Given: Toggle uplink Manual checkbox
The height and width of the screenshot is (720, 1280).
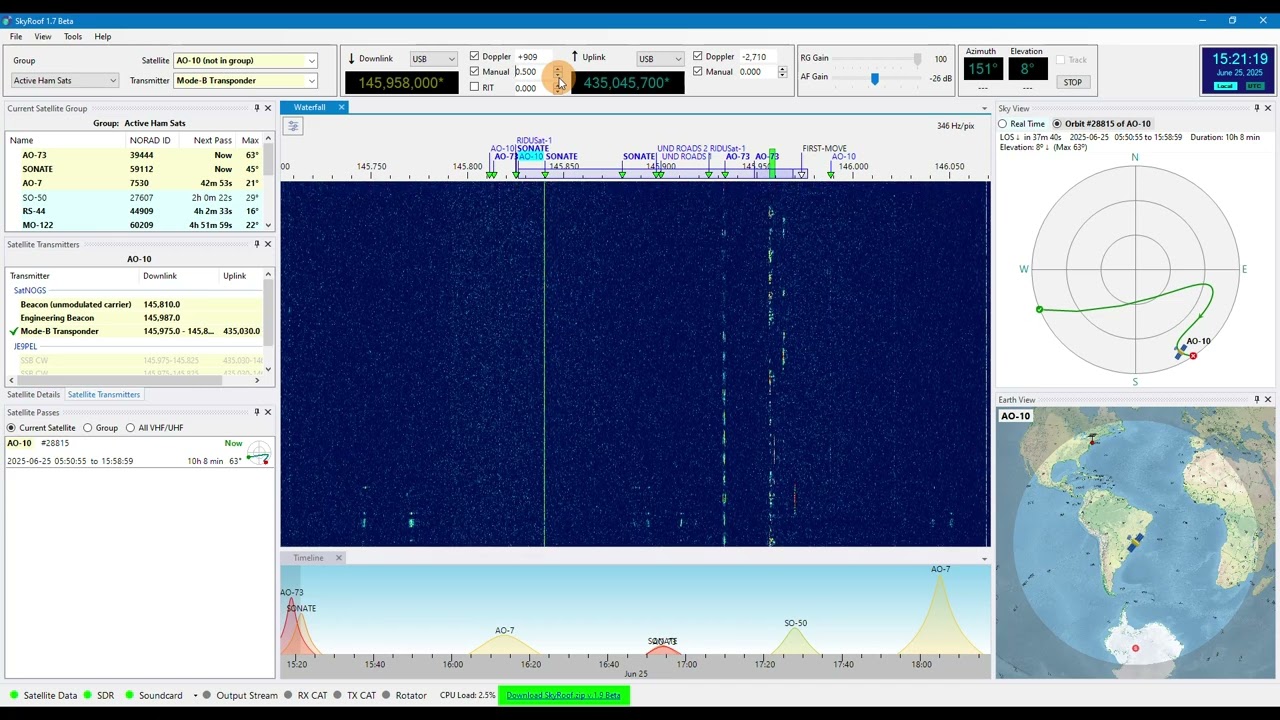Looking at the screenshot, I should coord(697,72).
